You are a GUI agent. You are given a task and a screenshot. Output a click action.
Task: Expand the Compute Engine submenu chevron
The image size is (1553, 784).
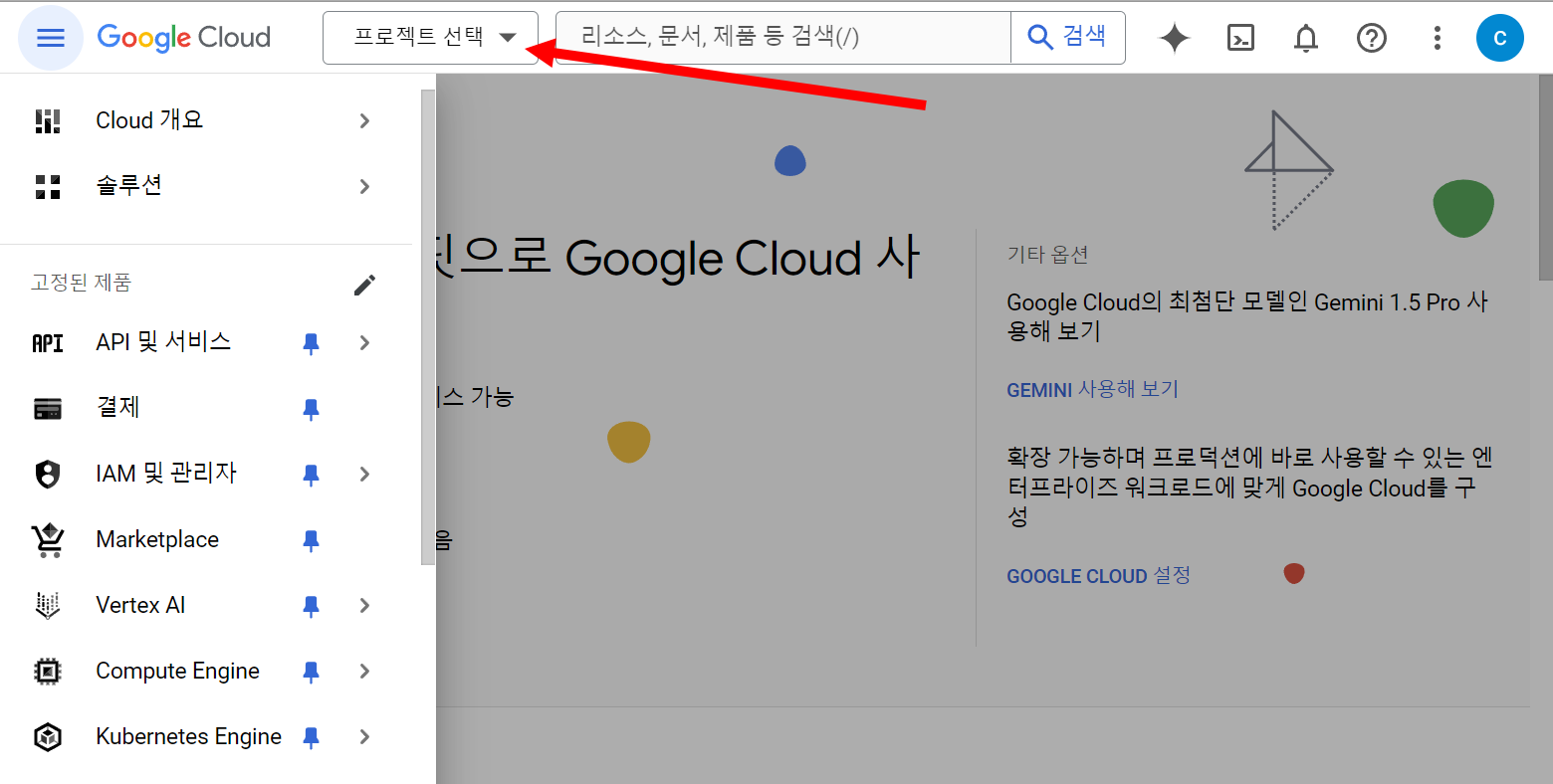[364, 672]
